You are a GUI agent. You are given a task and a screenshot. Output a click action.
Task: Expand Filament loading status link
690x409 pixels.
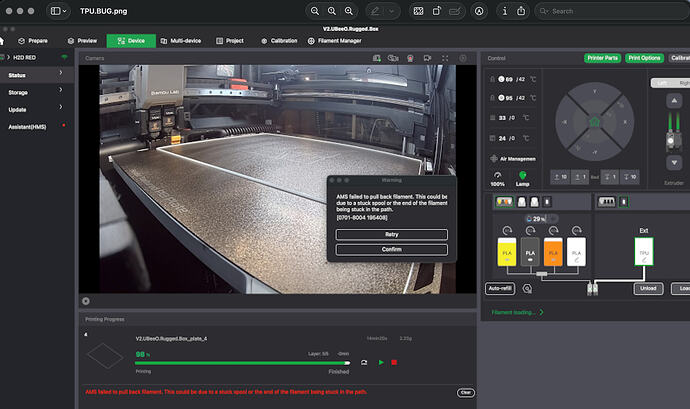click(518, 312)
